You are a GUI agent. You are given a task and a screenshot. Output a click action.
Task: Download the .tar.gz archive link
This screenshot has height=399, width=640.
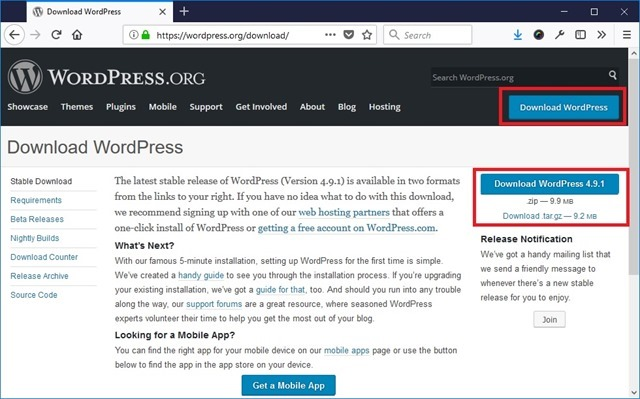(549, 216)
